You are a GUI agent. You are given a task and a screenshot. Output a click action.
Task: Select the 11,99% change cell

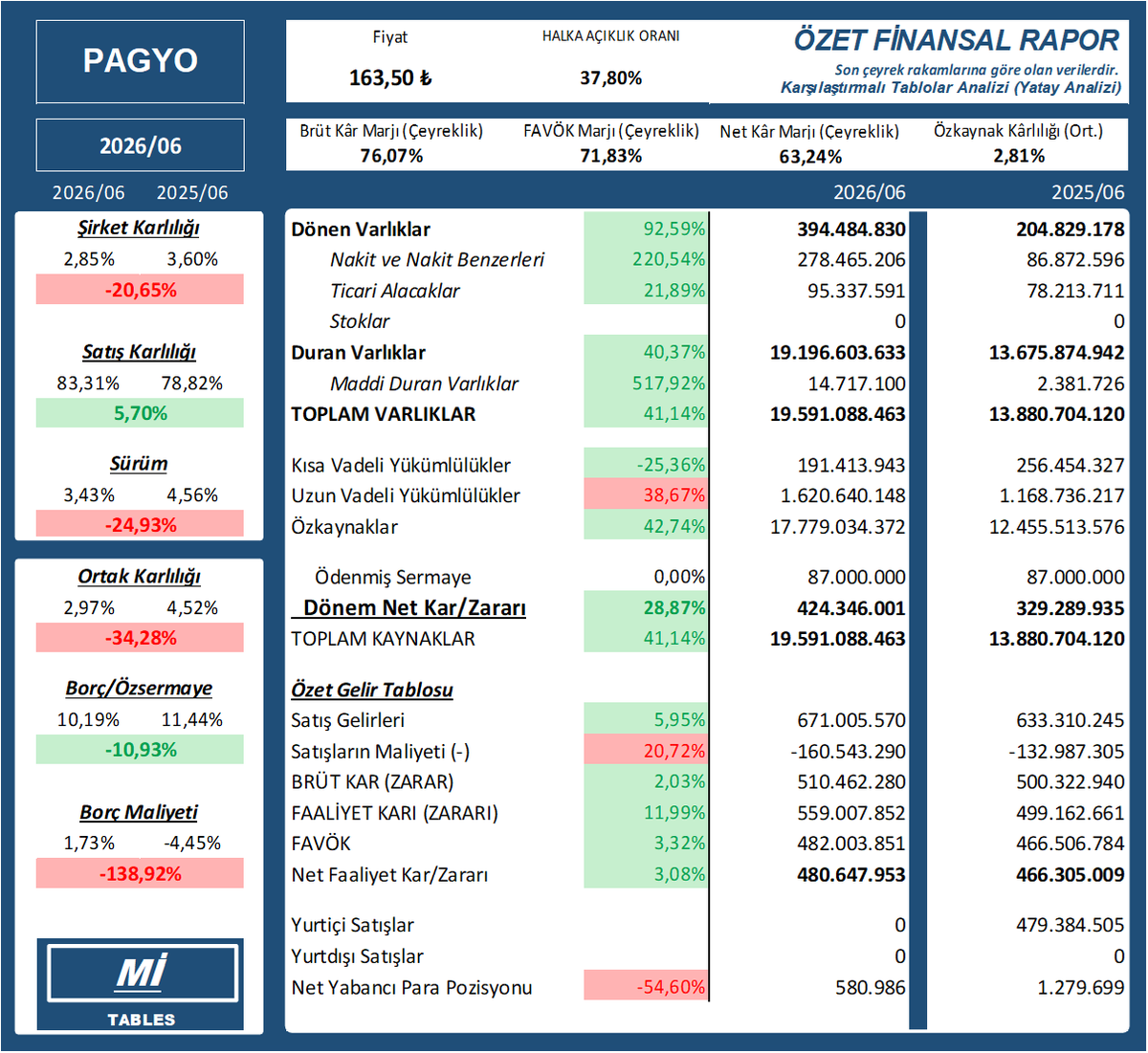pyautogui.click(x=646, y=813)
